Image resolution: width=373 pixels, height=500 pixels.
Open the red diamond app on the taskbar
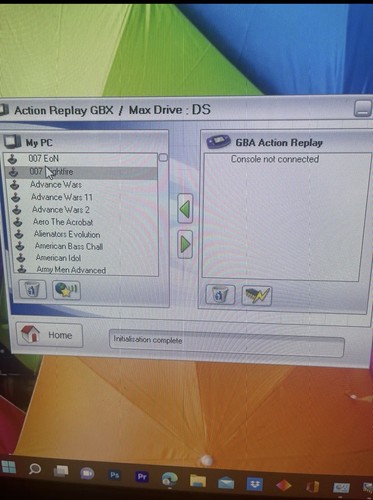click(284, 486)
